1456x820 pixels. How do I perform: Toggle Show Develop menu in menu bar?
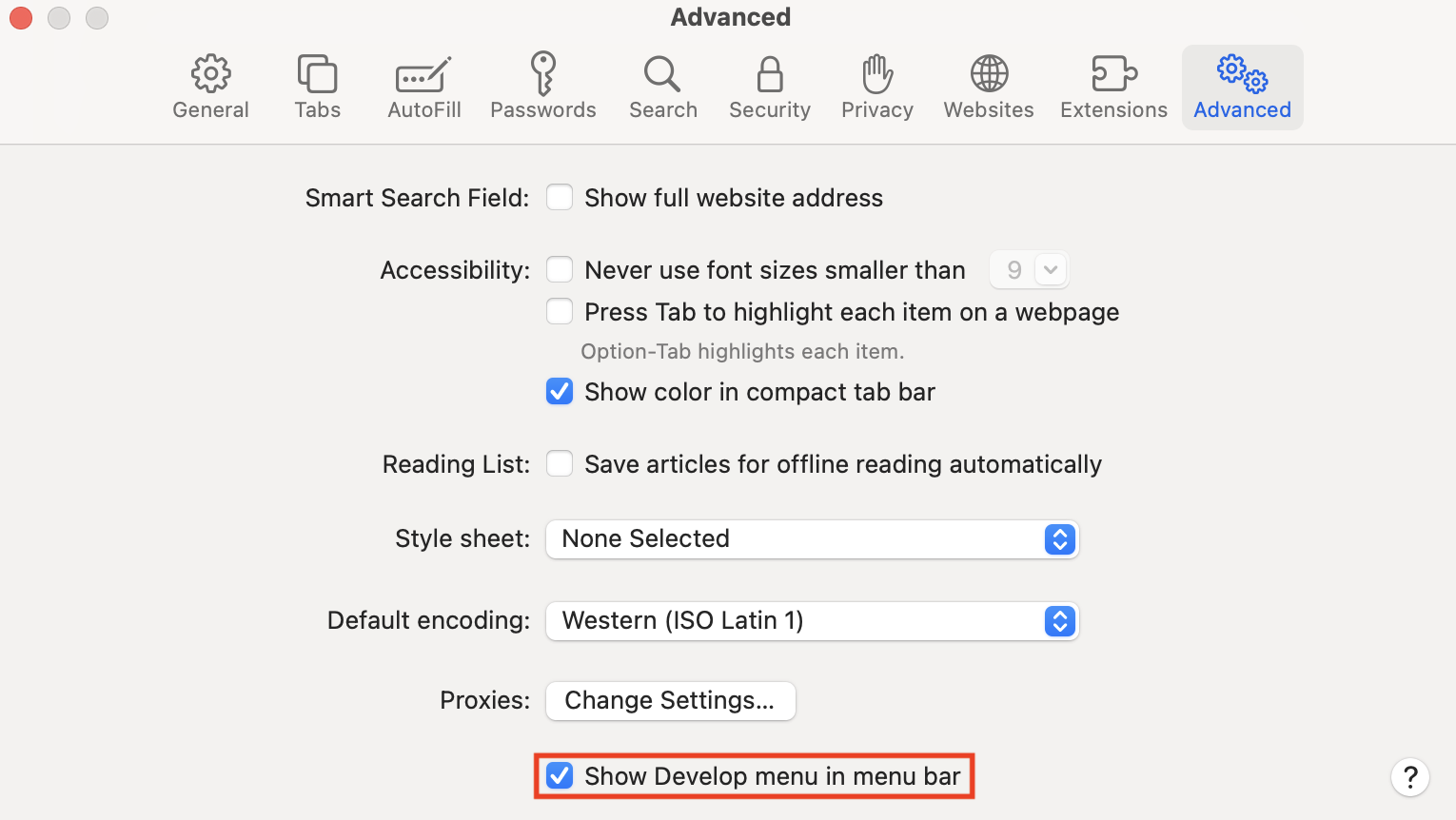[x=560, y=775]
